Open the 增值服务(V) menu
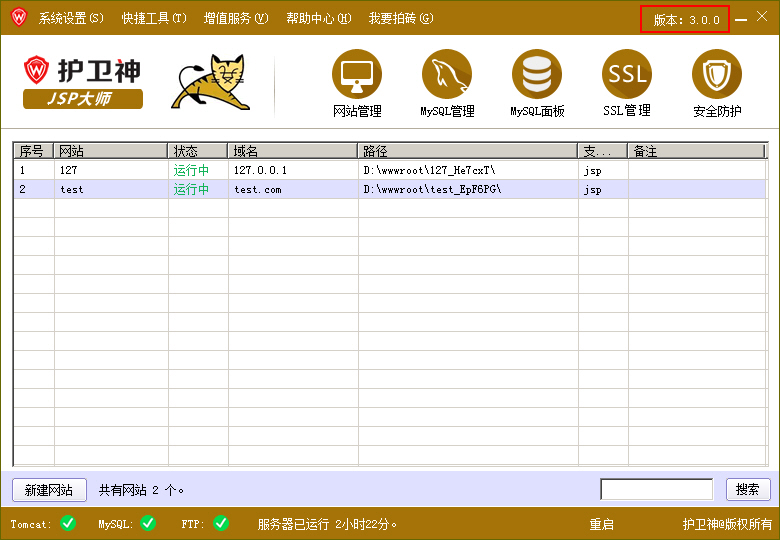The height and width of the screenshot is (540, 780). [236, 18]
